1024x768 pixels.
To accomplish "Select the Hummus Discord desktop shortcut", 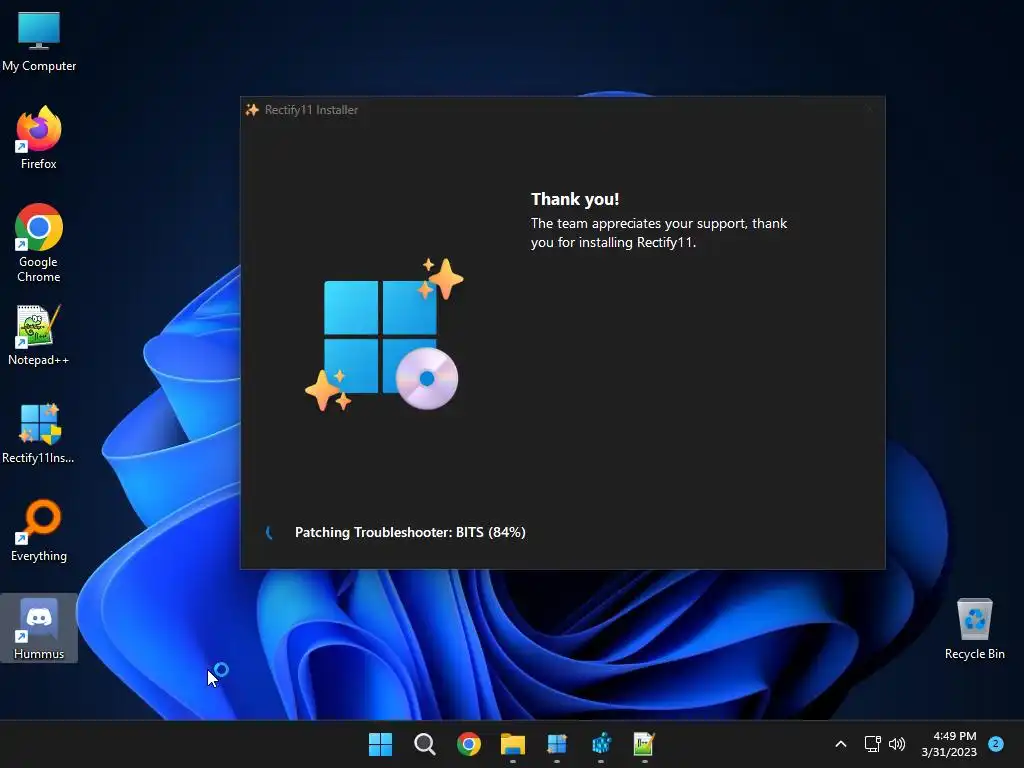I will (x=39, y=628).
